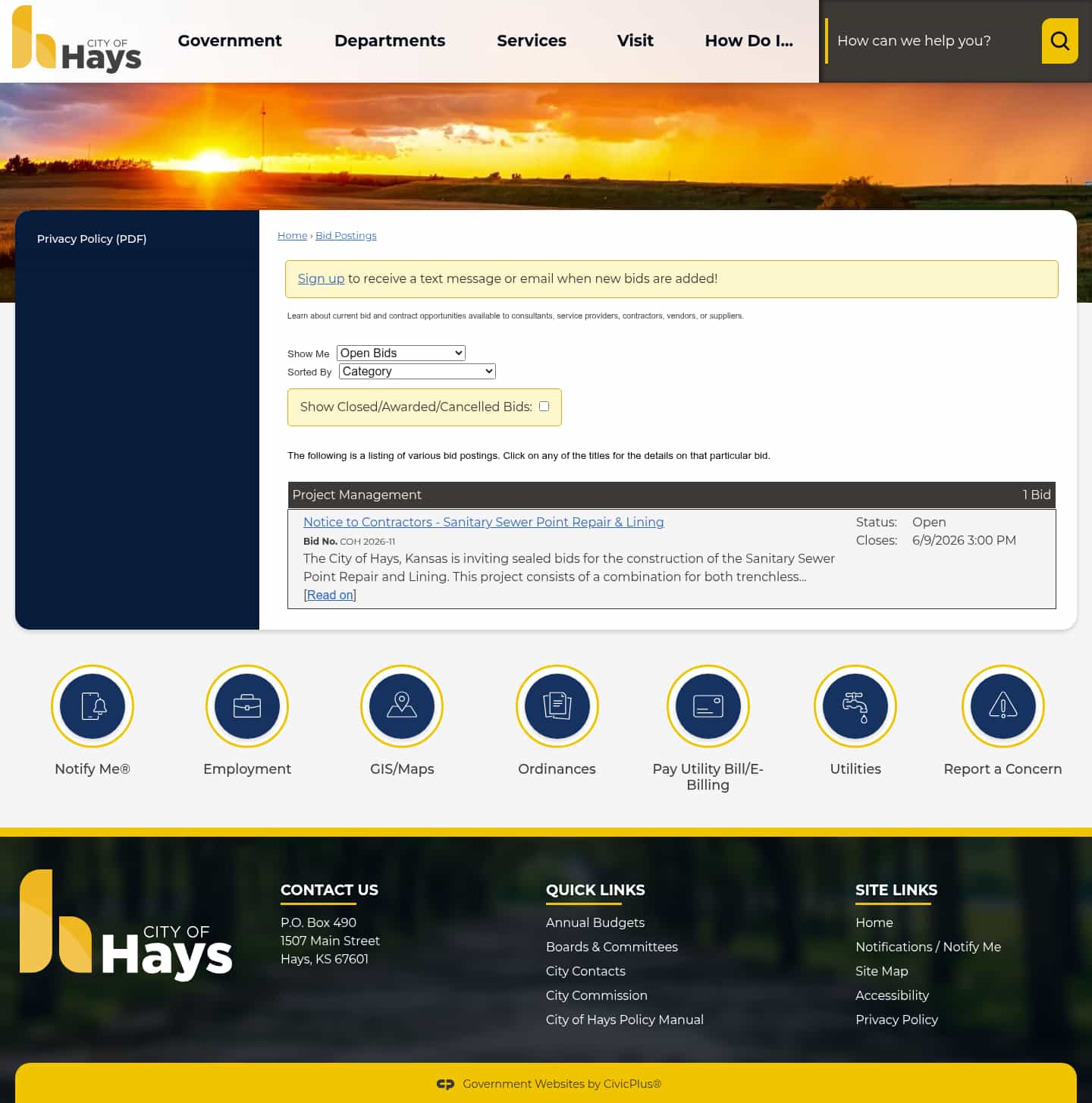Screen dimensions: 1092x1103
Task: Toggle Show Closed/Awarded/Cancelled Bids checkbox
Action: [544, 407]
